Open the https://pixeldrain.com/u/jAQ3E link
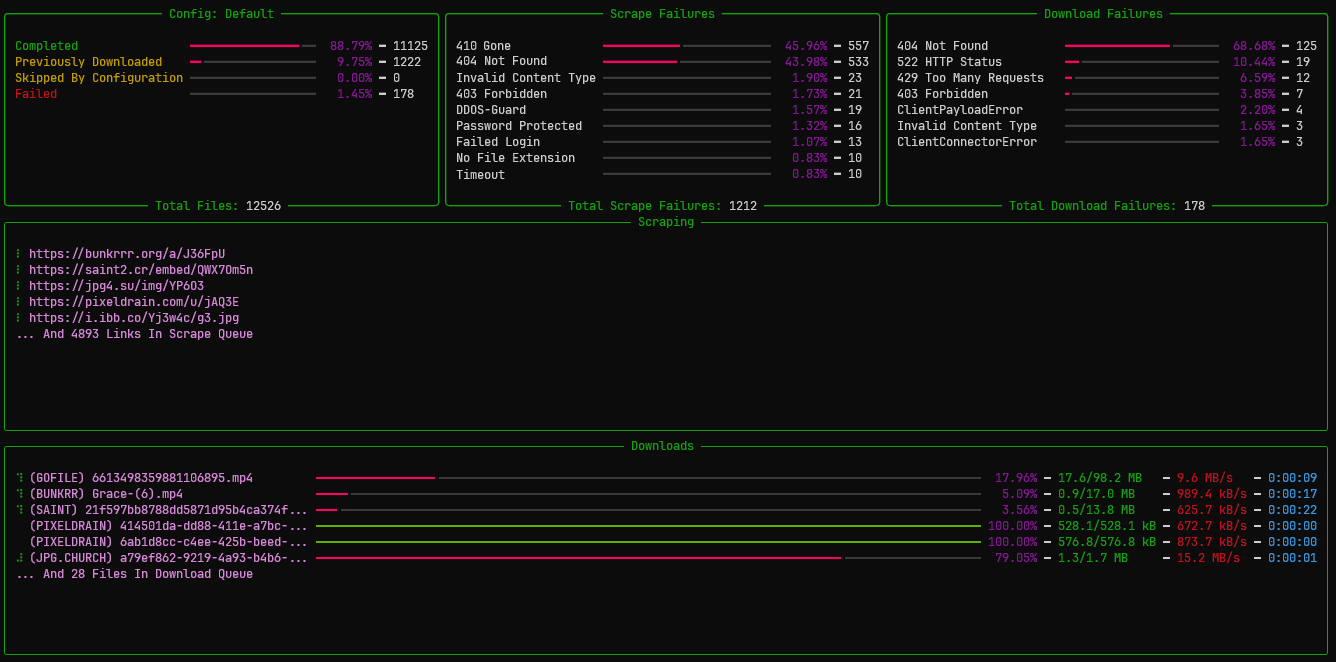Image resolution: width=1336 pixels, height=662 pixels. (125, 301)
